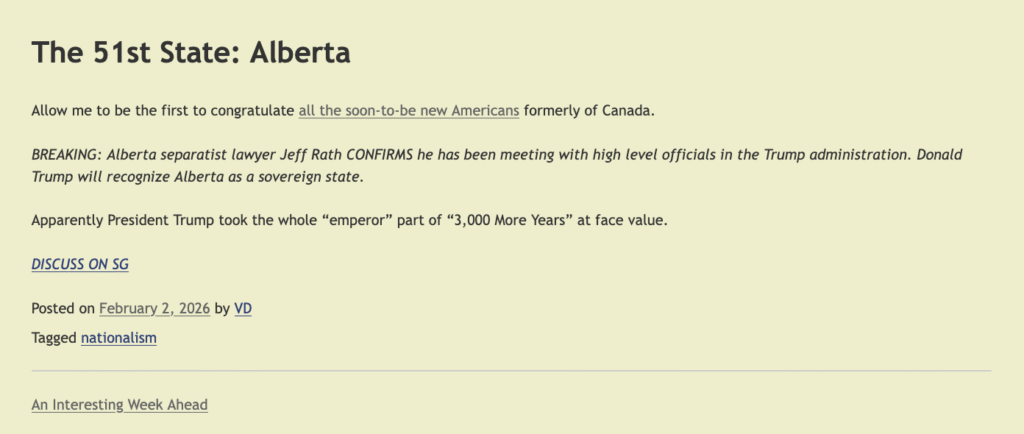Click the "Posted on" label
Screen dimensions: 1024x434
[62, 309]
